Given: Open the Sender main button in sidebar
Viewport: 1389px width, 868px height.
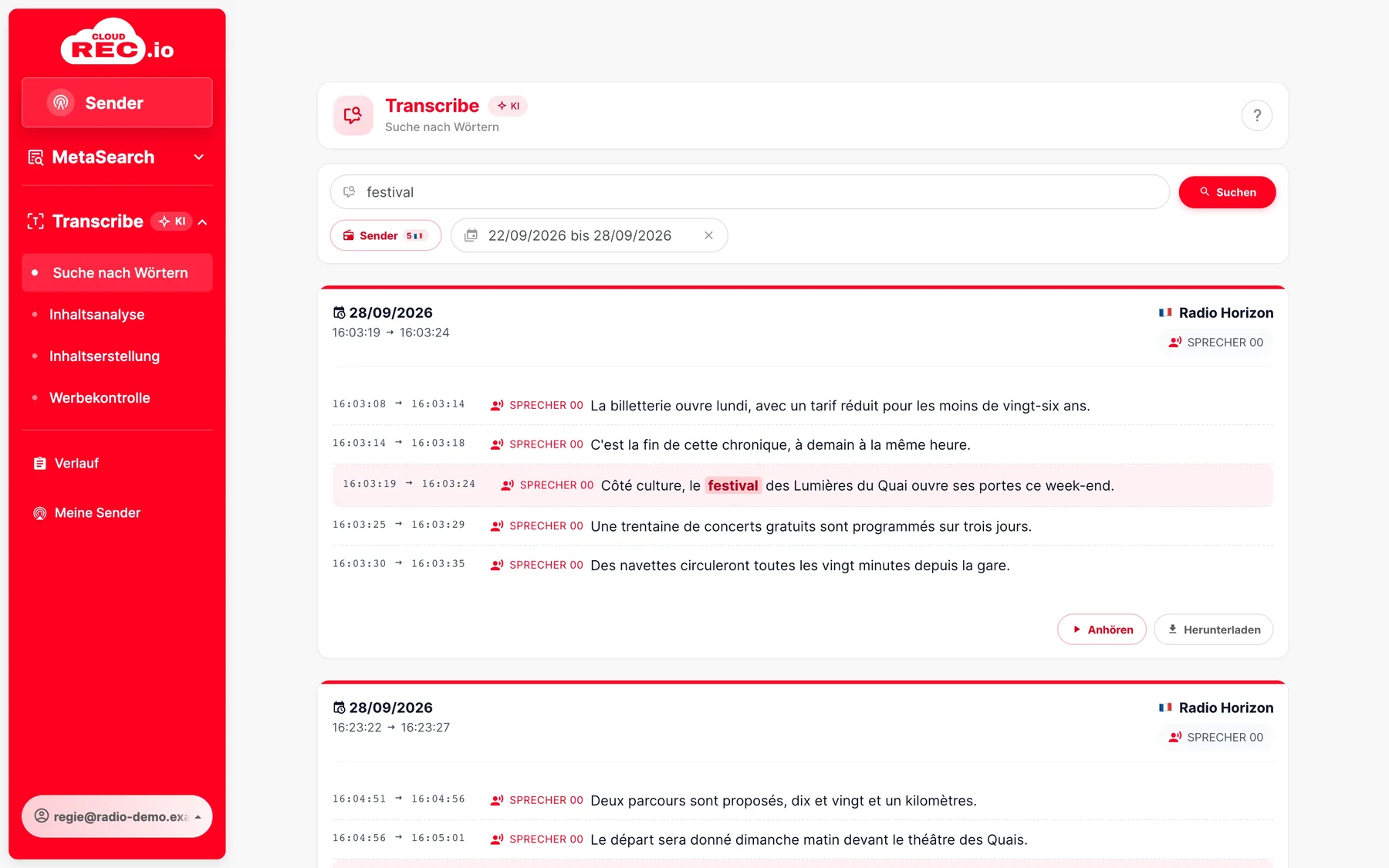Looking at the screenshot, I should point(117,103).
